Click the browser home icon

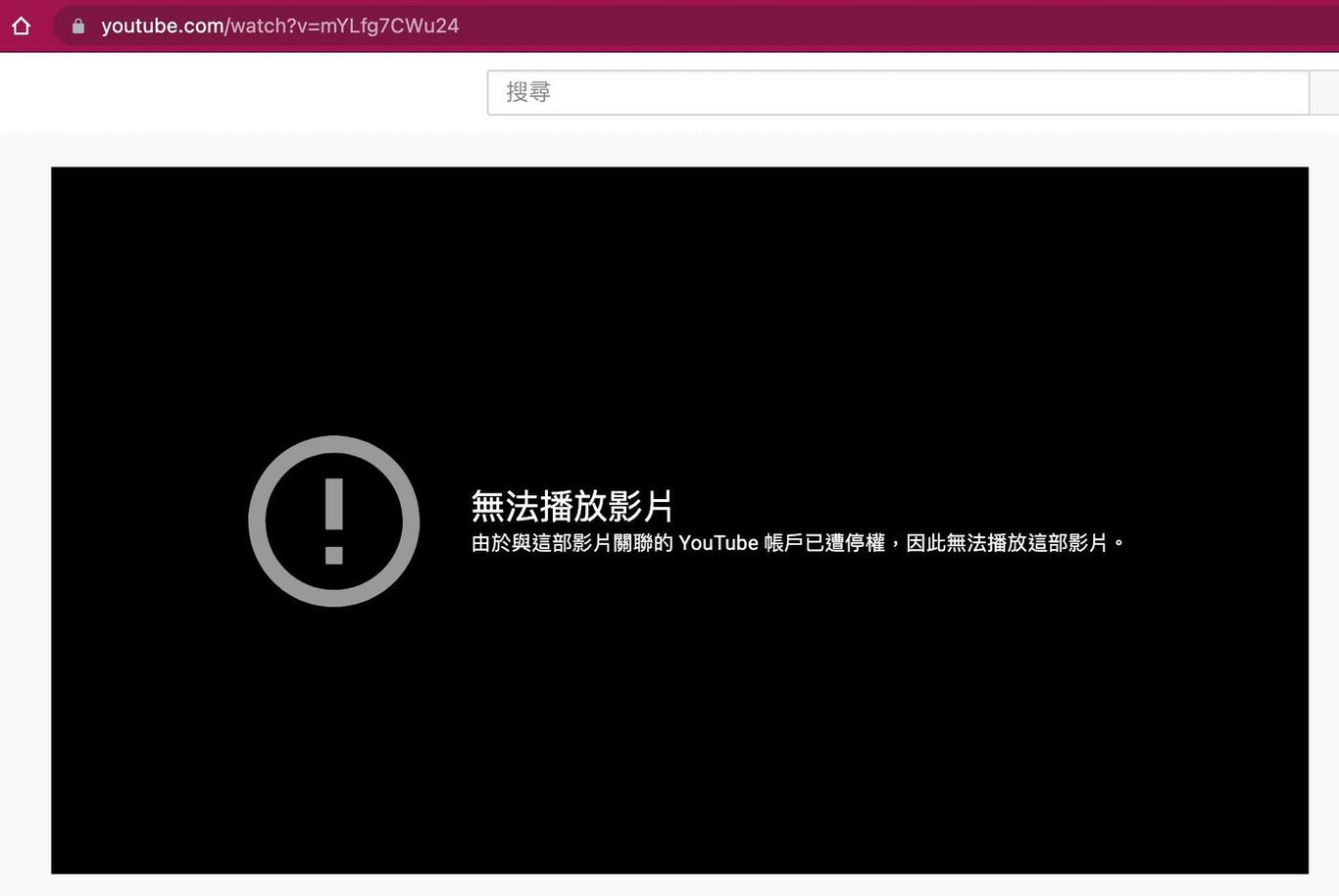pyautogui.click(x=22, y=25)
